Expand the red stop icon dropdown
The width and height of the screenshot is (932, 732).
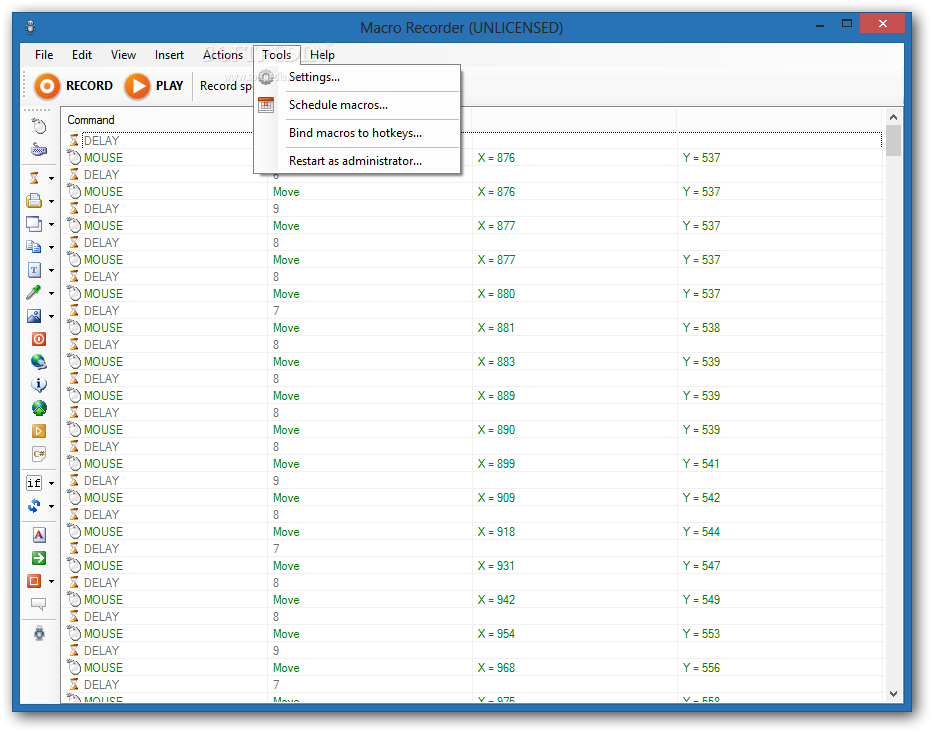[51, 582]
